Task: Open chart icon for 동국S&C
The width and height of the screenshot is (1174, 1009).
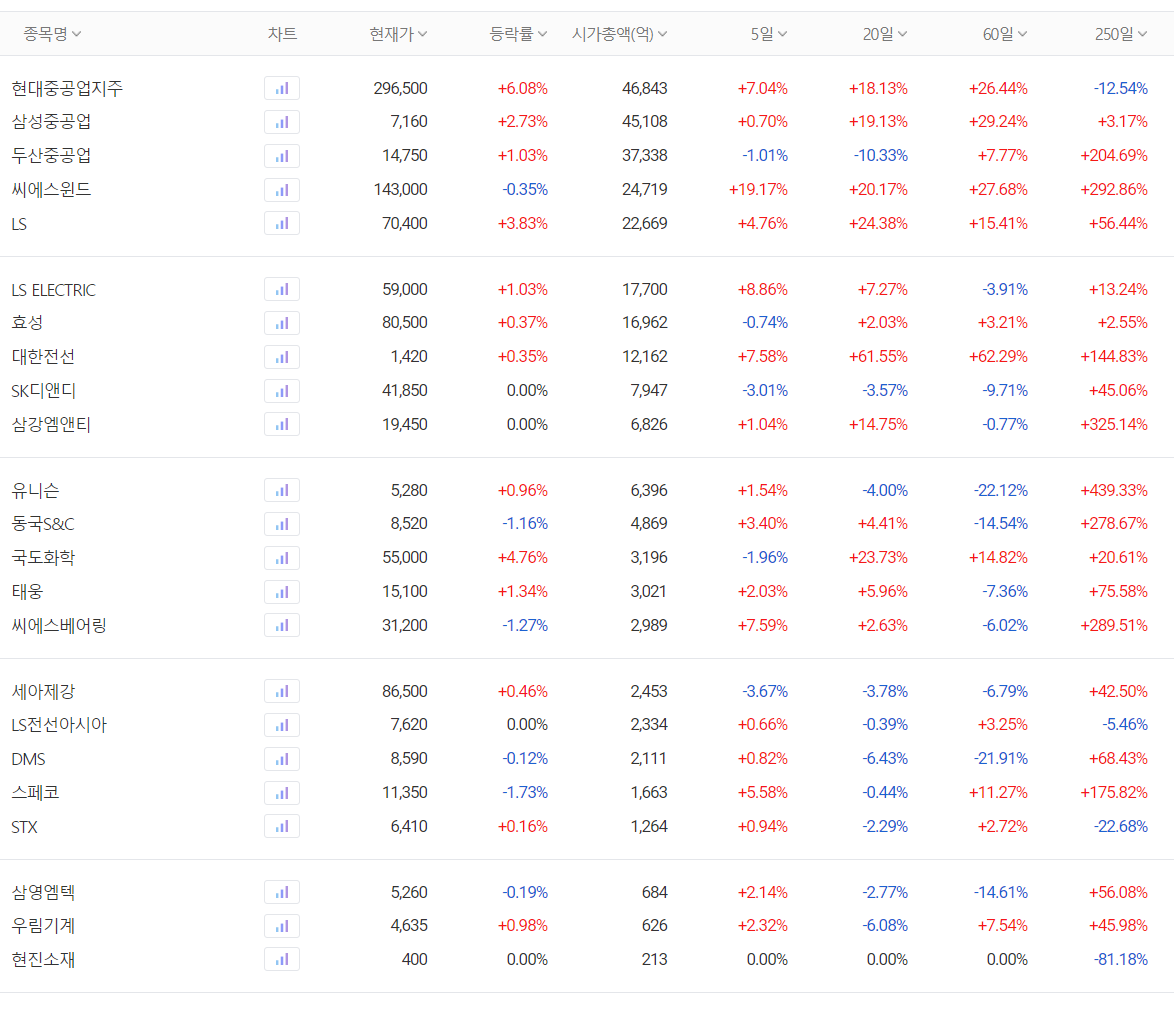Action: tap(282, 524)
